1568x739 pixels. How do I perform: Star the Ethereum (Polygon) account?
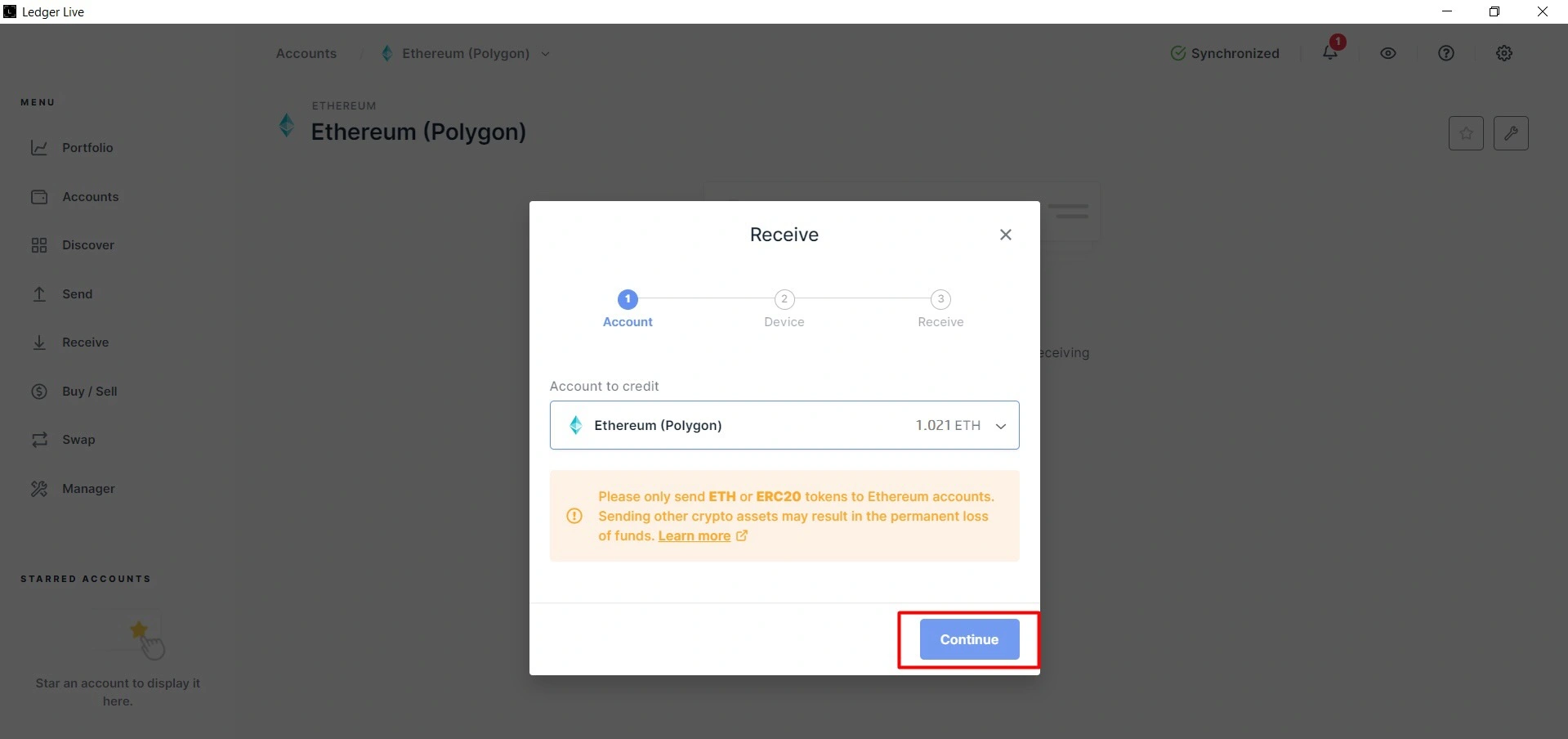click(1466, 133)
